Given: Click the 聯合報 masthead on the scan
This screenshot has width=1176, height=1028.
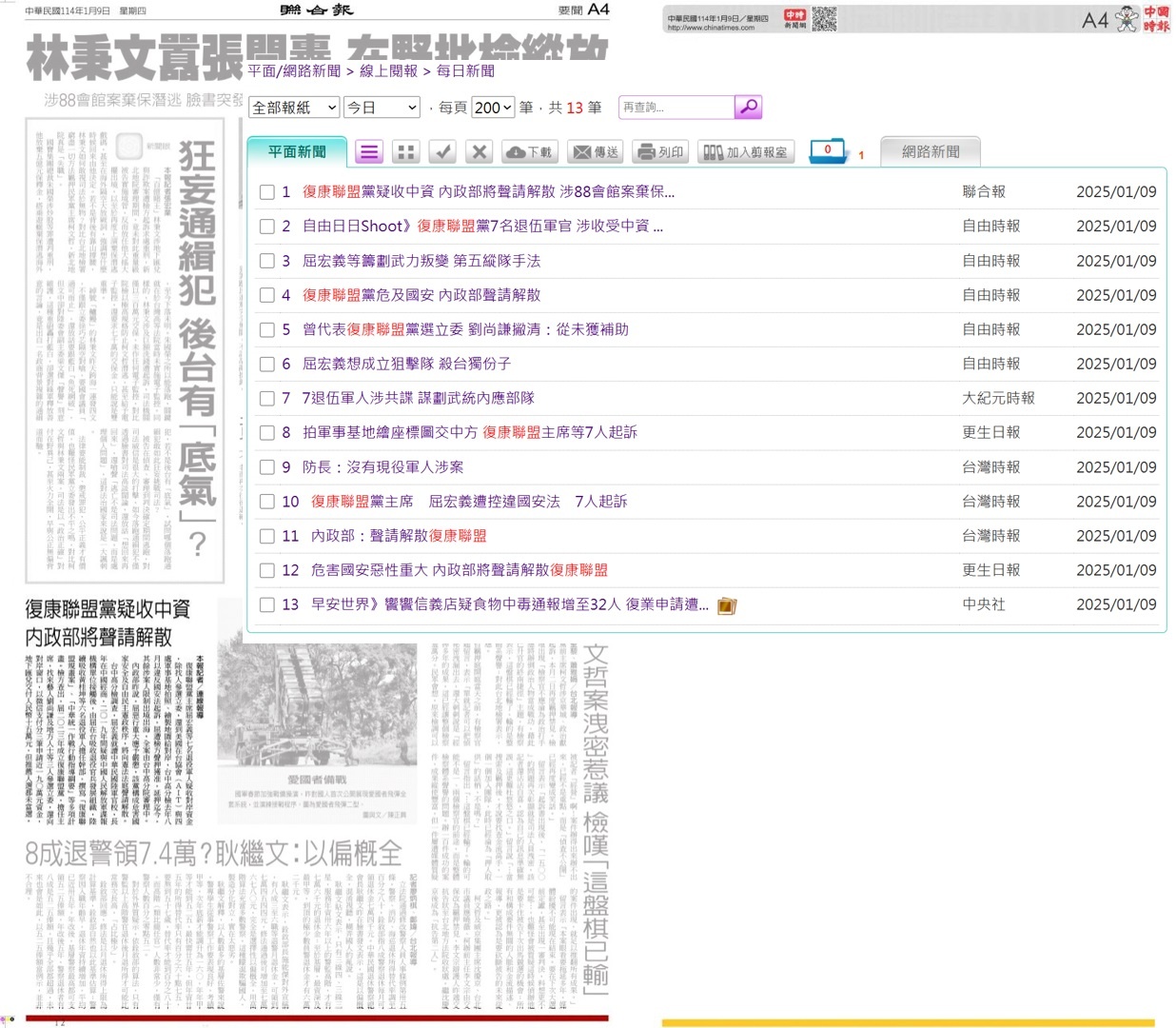Looking at the screenshot, I should pos(317,10).
